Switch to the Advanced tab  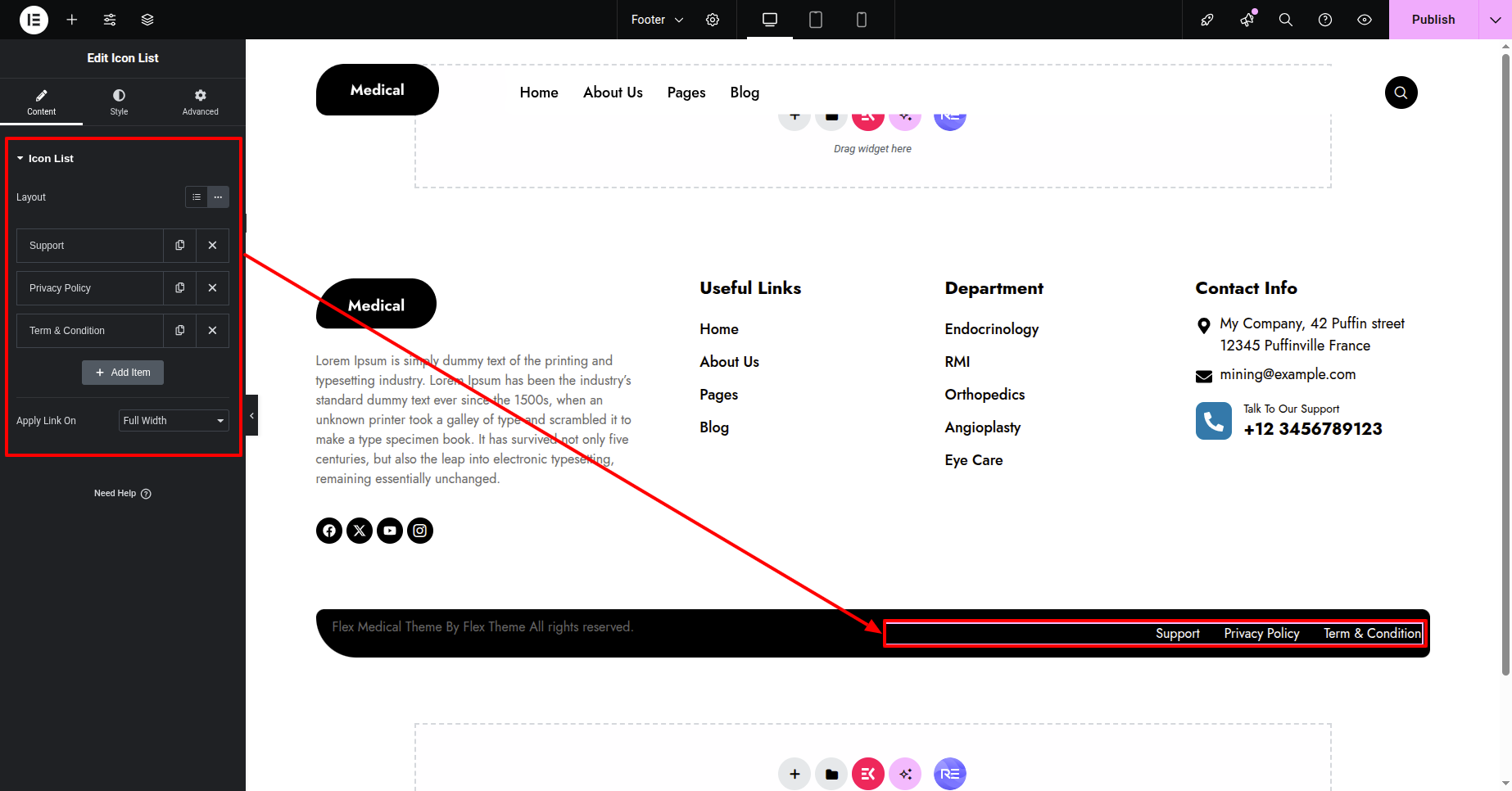click(201, 102)
